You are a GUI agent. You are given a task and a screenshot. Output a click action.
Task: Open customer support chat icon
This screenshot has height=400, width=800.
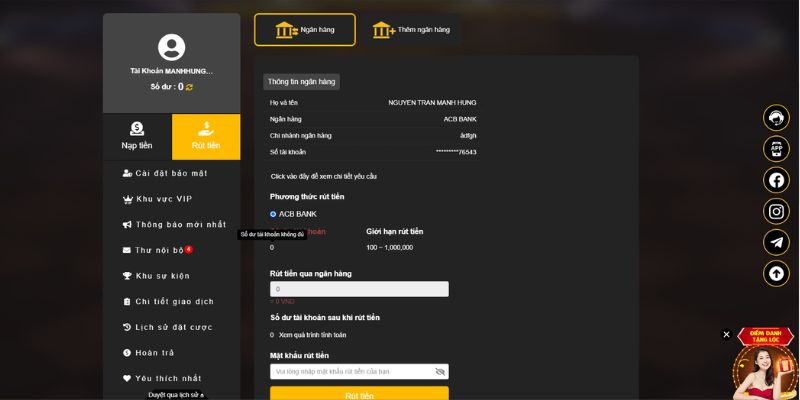tap(776, 117)
